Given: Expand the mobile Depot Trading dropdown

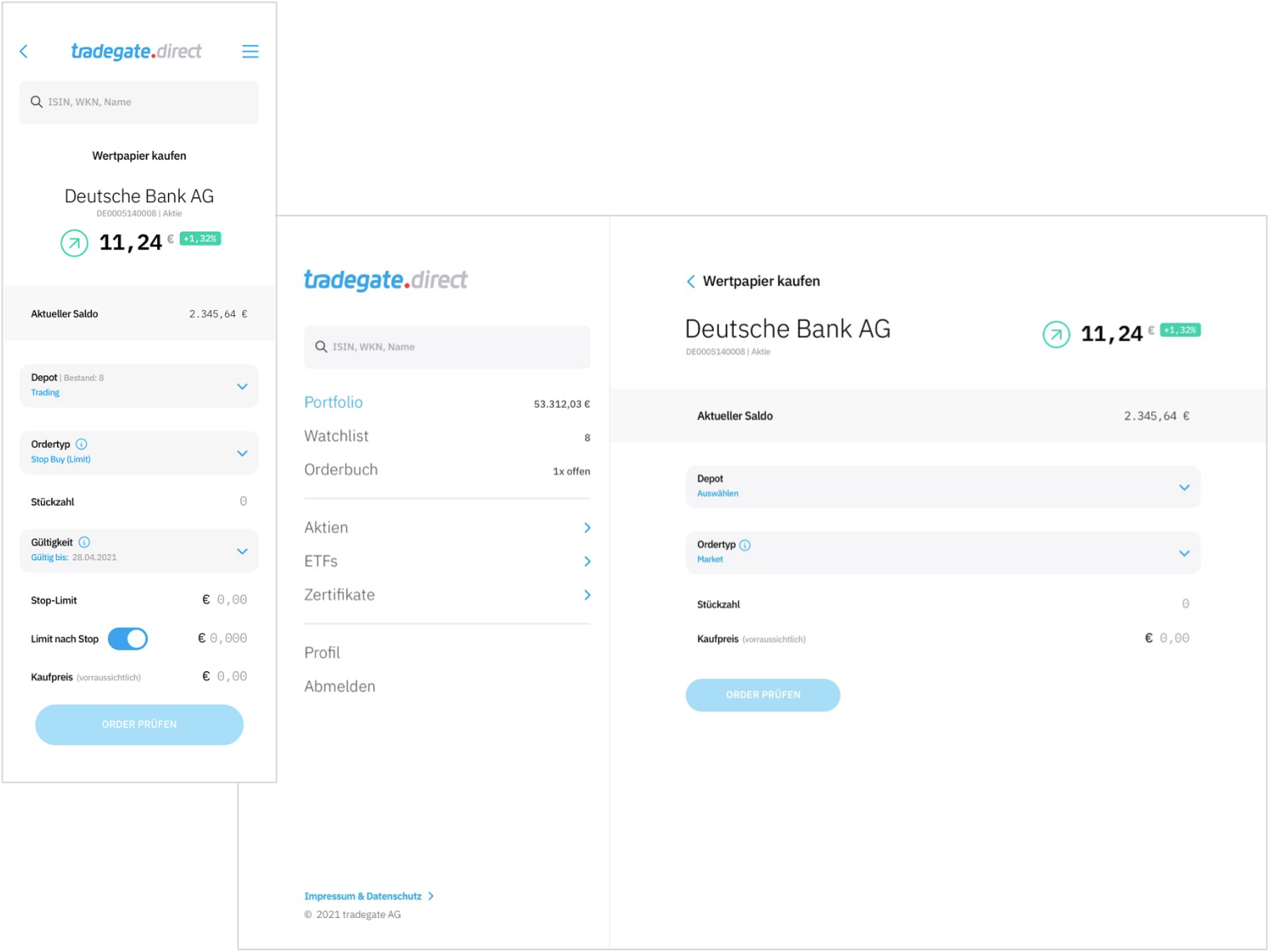Looking at the screenshot, I should (x=139, y=385).
